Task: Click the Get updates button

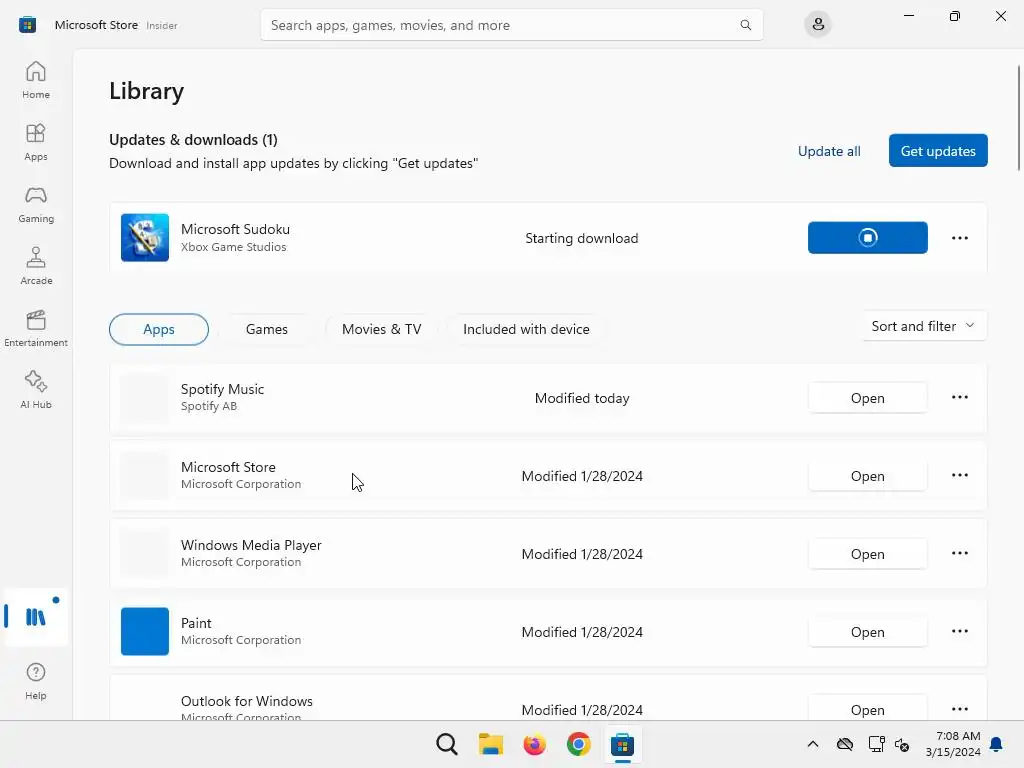Action: [938, 151]
